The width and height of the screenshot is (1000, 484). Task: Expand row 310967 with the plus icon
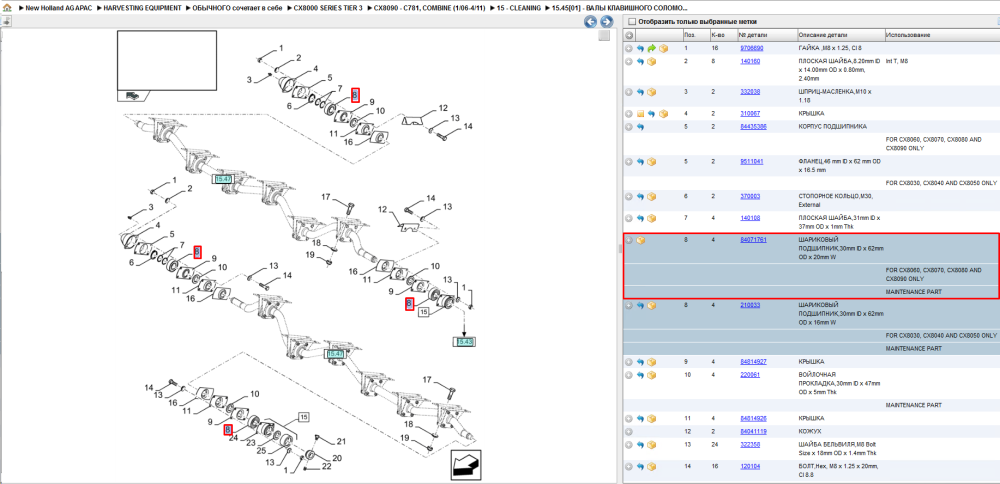(x=629, y=114)
